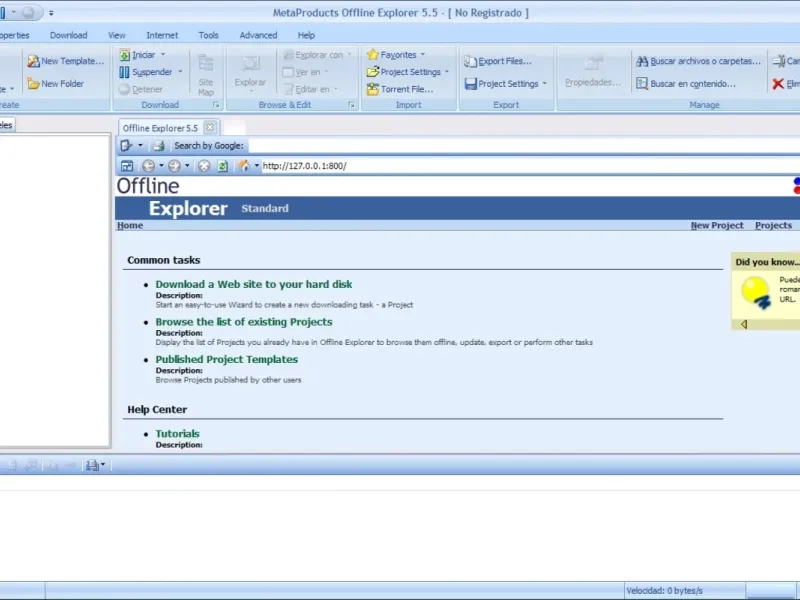Open the Site Map tool

coord(206,74)
